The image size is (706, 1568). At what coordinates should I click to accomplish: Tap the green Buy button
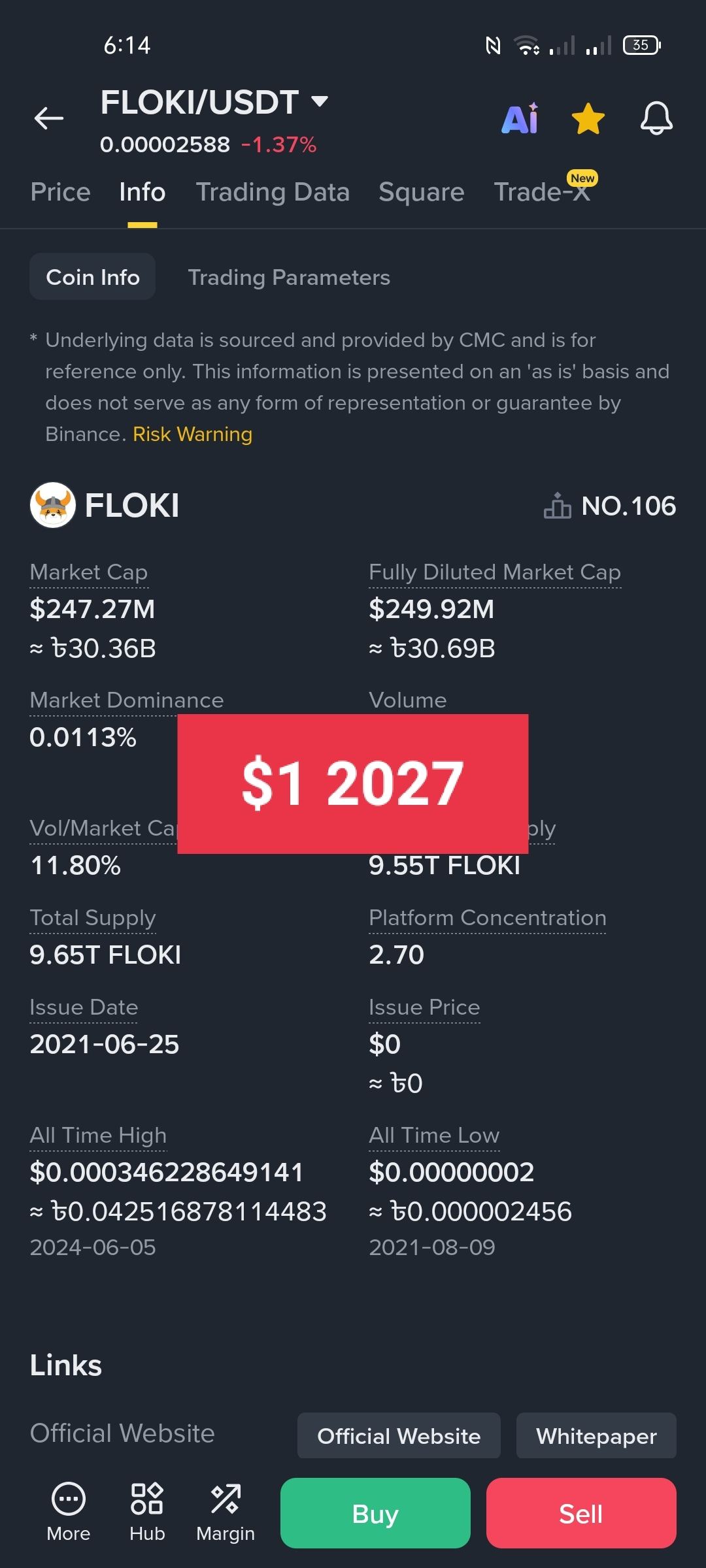pyautogui.click(x=375, y=1513)
